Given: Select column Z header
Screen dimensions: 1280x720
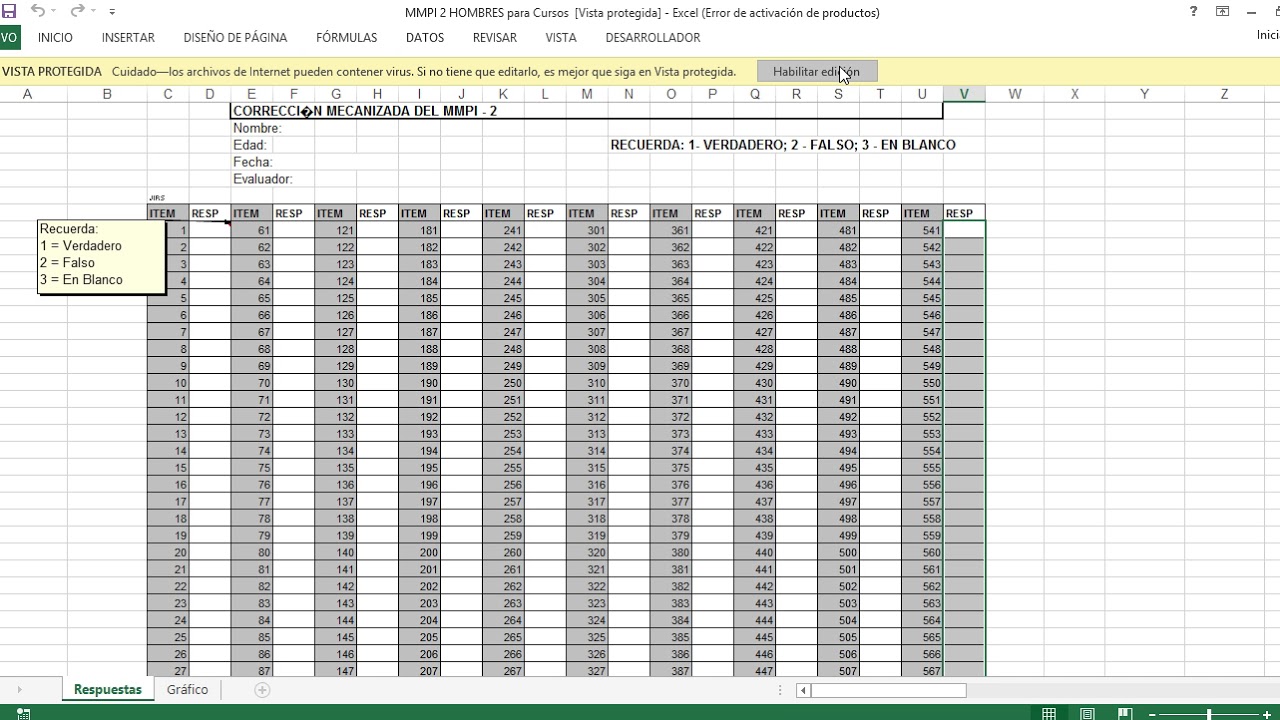Looking at the screenshot, I should tap(1224, 94).
